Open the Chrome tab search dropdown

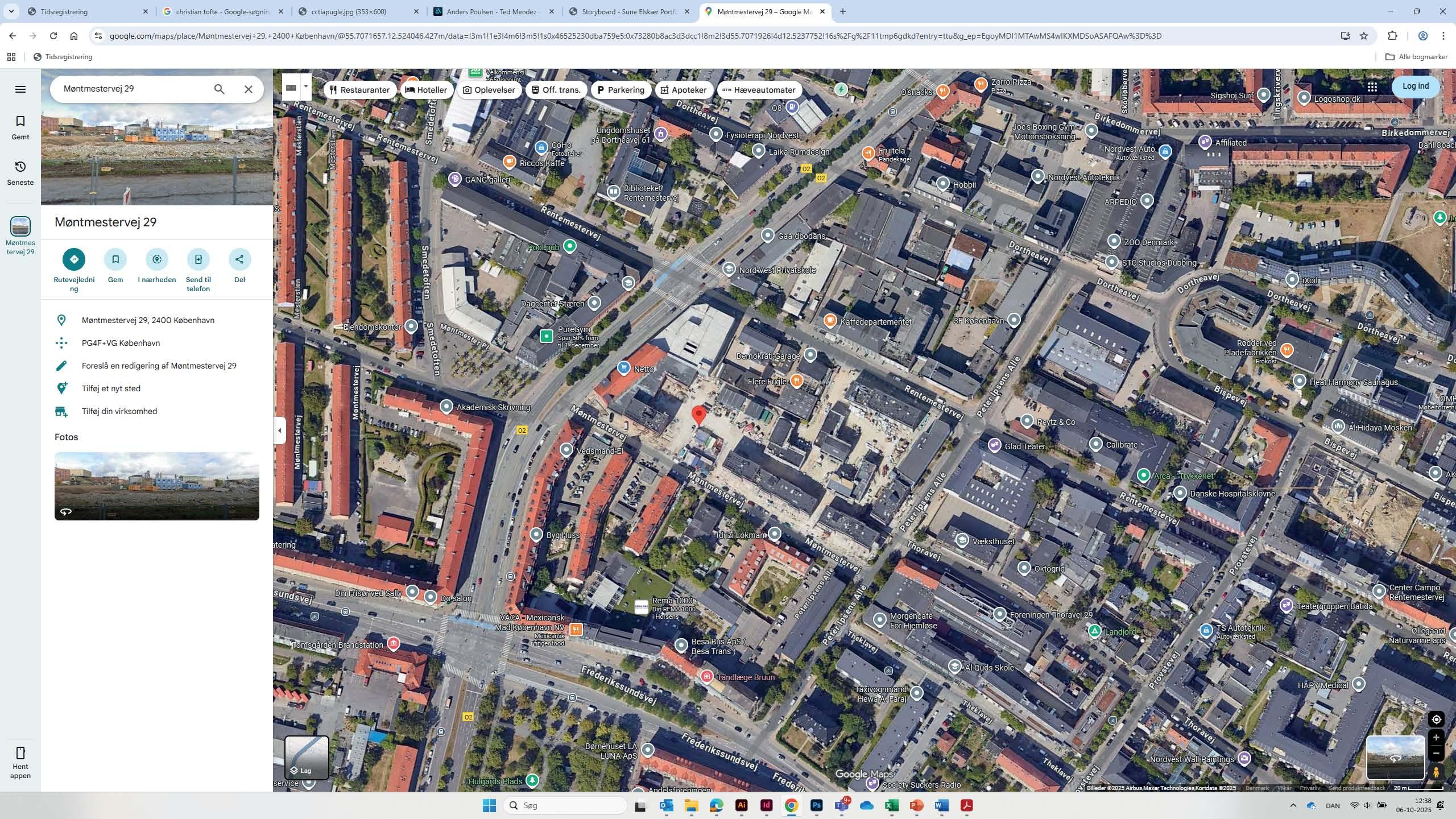coord(11,11)
